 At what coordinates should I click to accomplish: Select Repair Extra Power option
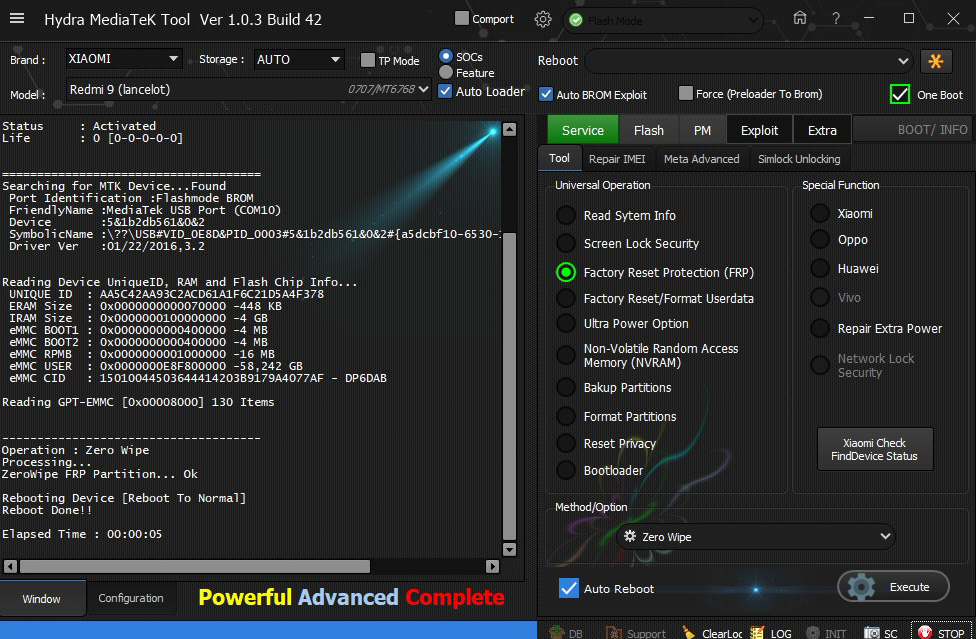coord(820,328)
